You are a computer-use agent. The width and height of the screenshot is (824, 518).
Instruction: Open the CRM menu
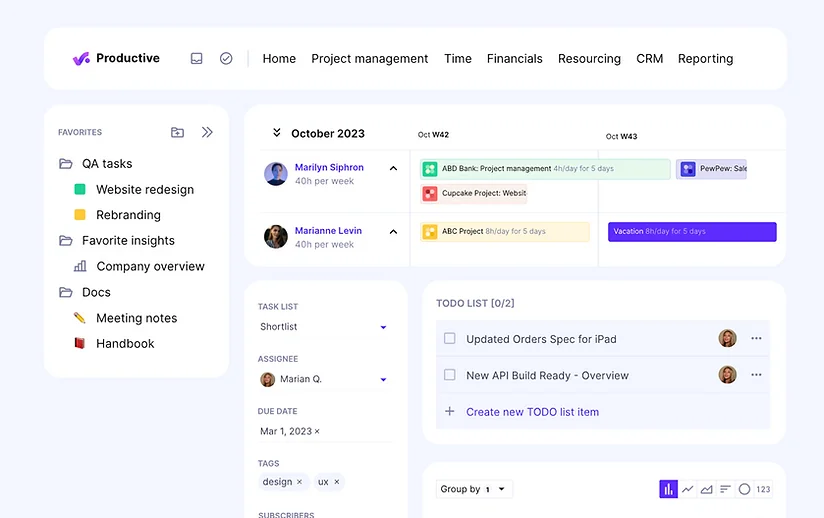tap(650, 59)
